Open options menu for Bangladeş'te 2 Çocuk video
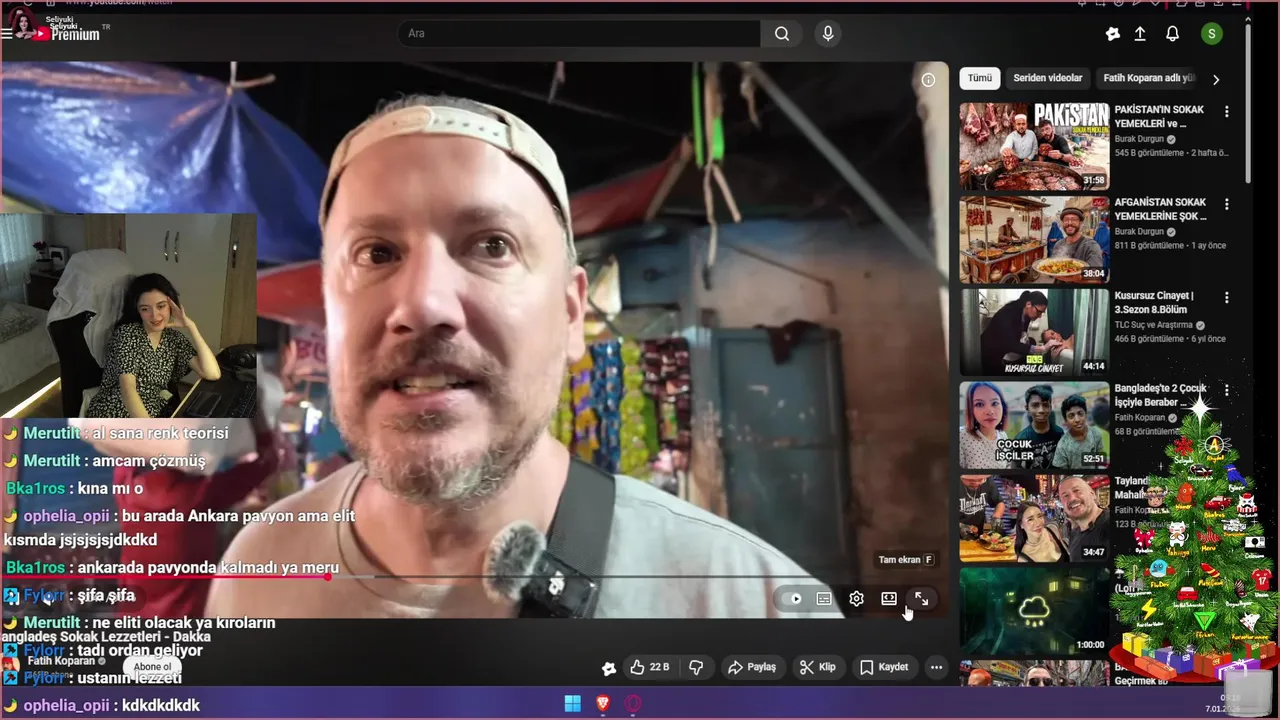 pyautogui.click(x=1227, y=391)
